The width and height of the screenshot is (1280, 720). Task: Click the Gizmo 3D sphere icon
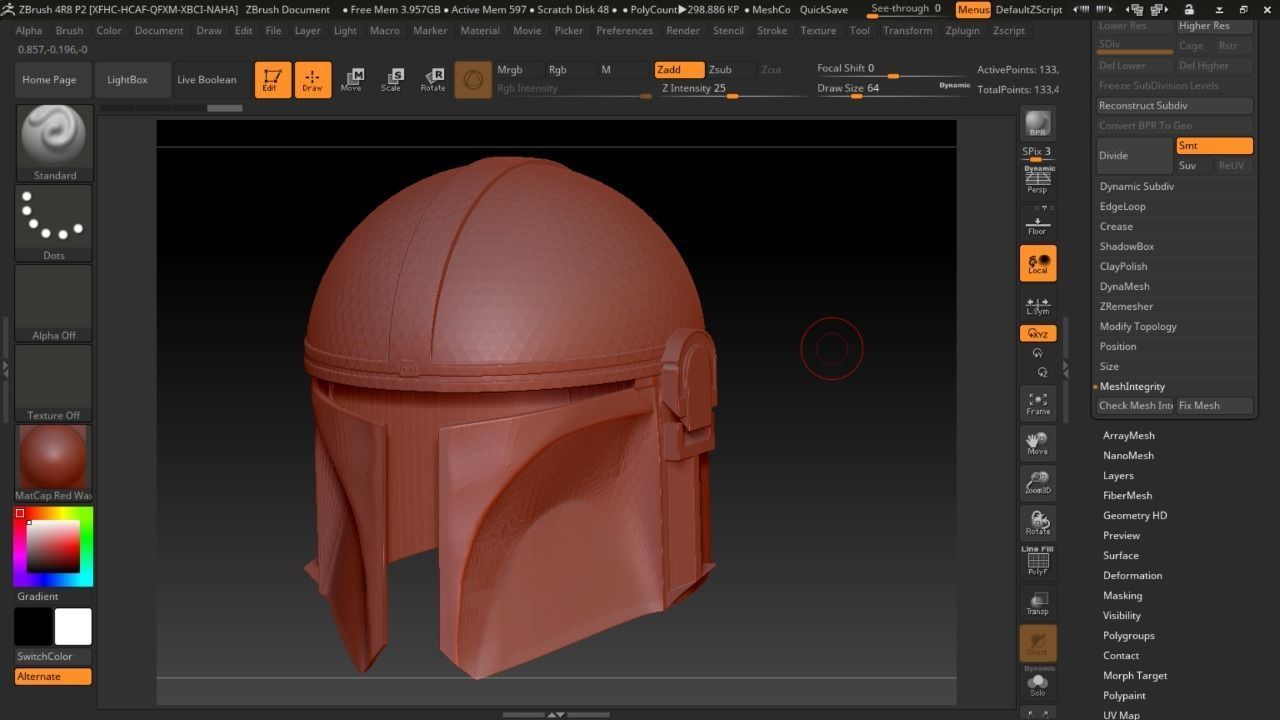(473, 80)
